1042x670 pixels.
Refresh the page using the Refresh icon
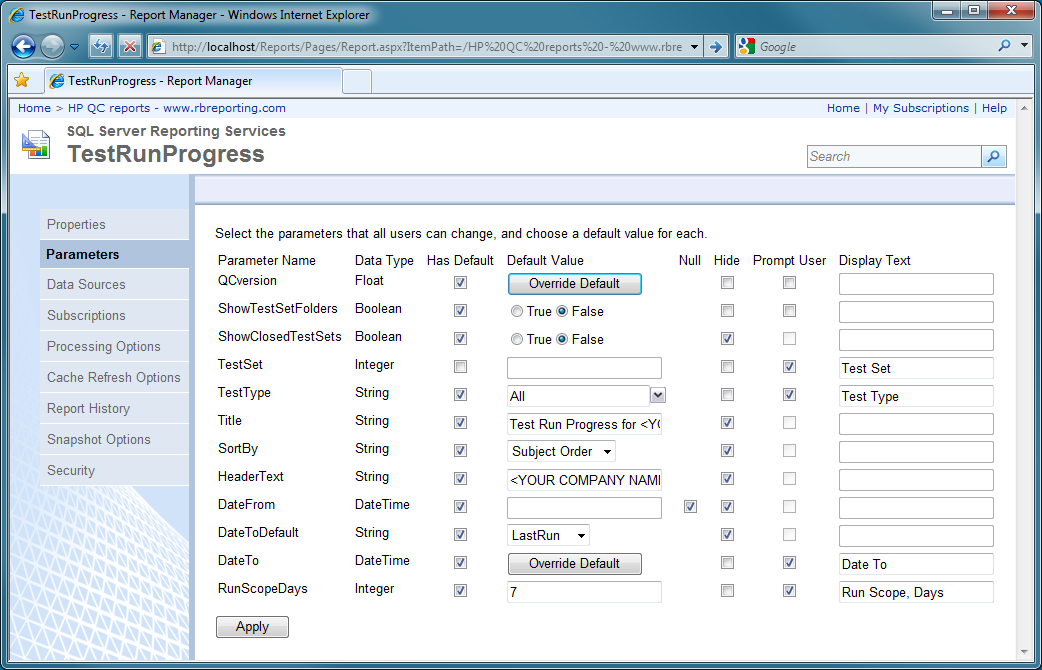(100, 46)
